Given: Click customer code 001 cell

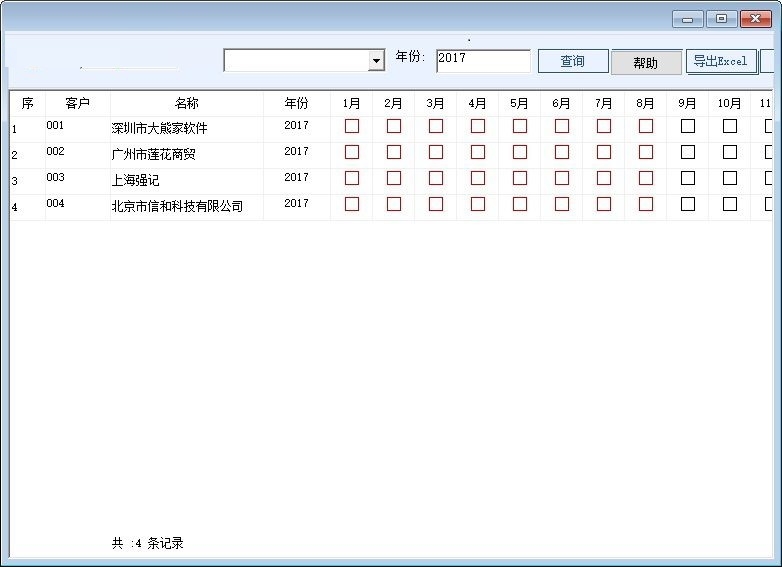Looking at the screenshot, I should [78, 129].
